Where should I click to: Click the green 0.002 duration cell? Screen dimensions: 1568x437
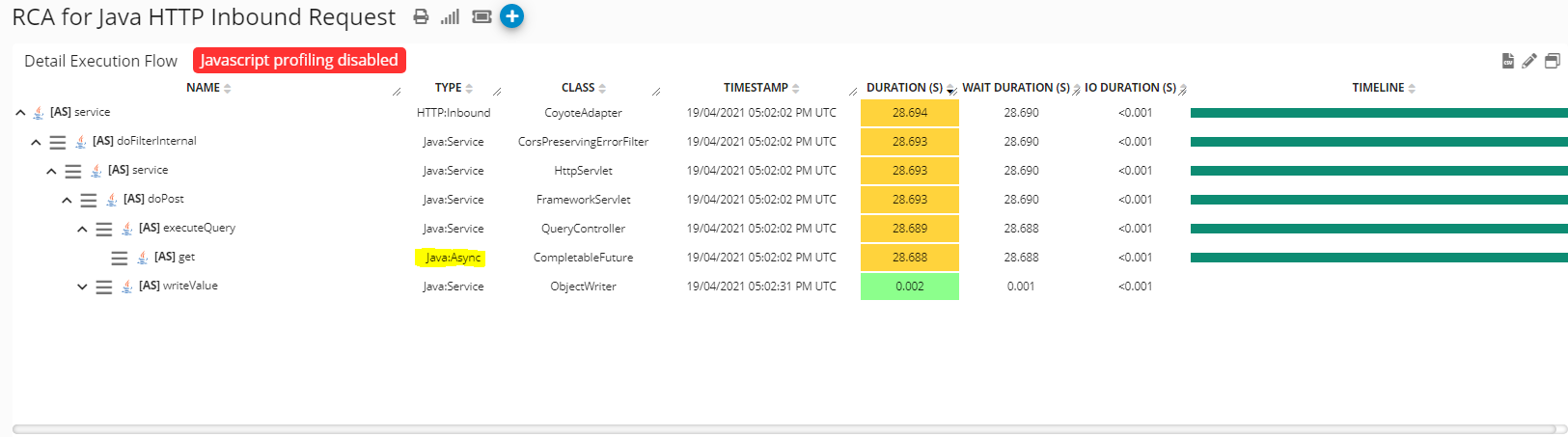[909, 287]
